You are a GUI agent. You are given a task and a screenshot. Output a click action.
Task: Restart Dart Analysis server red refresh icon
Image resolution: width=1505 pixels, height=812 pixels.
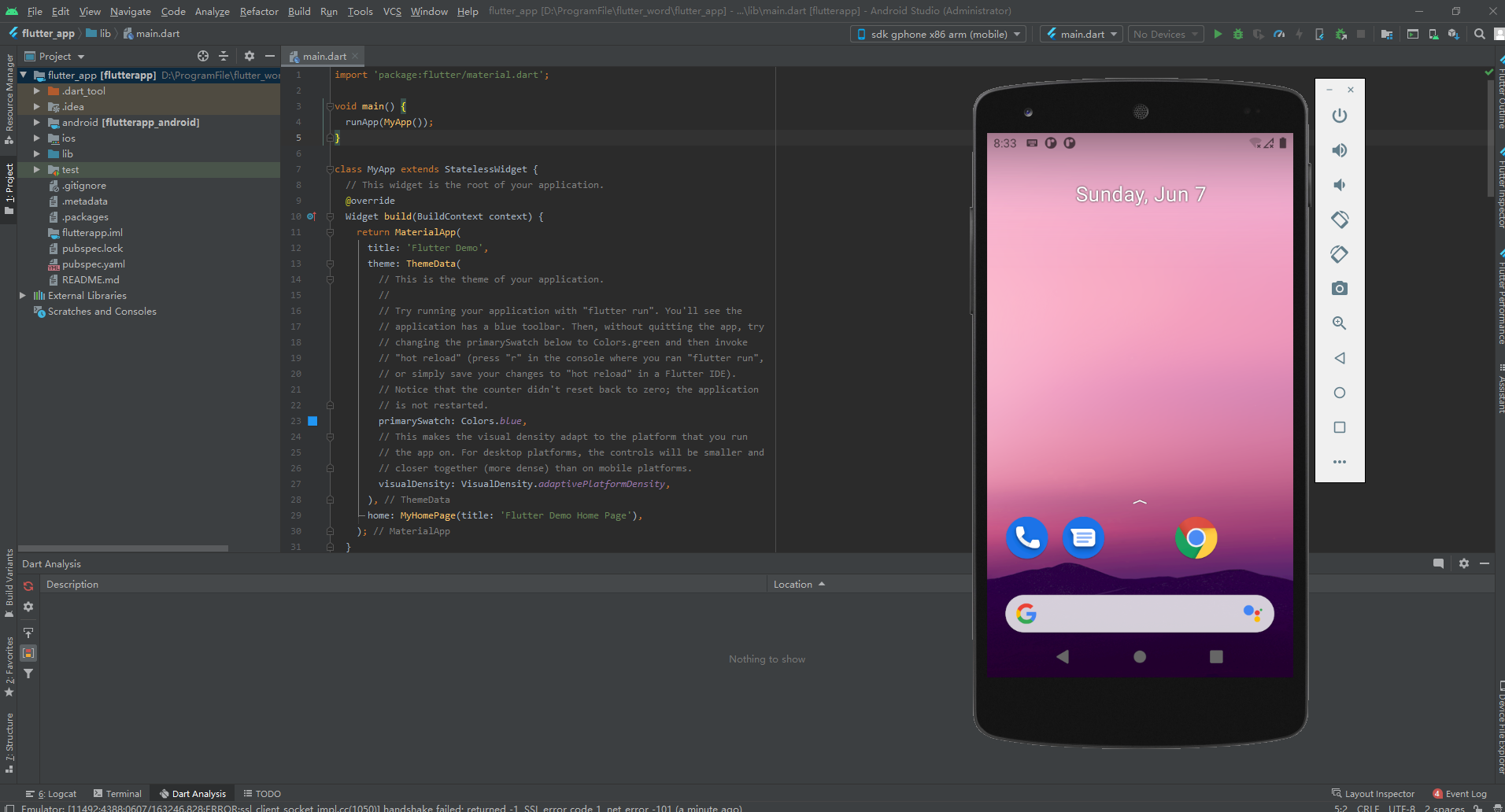28,586
